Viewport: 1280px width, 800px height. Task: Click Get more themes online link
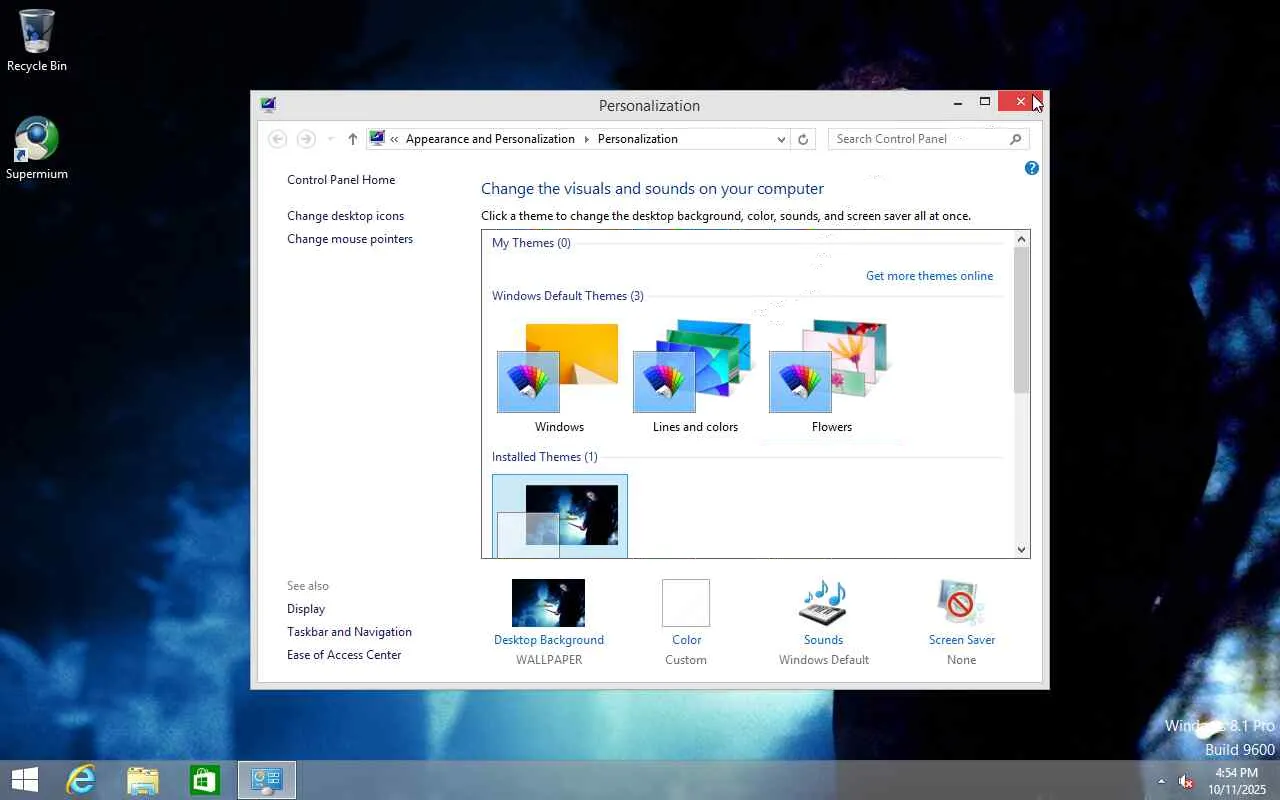pos(930,276)
